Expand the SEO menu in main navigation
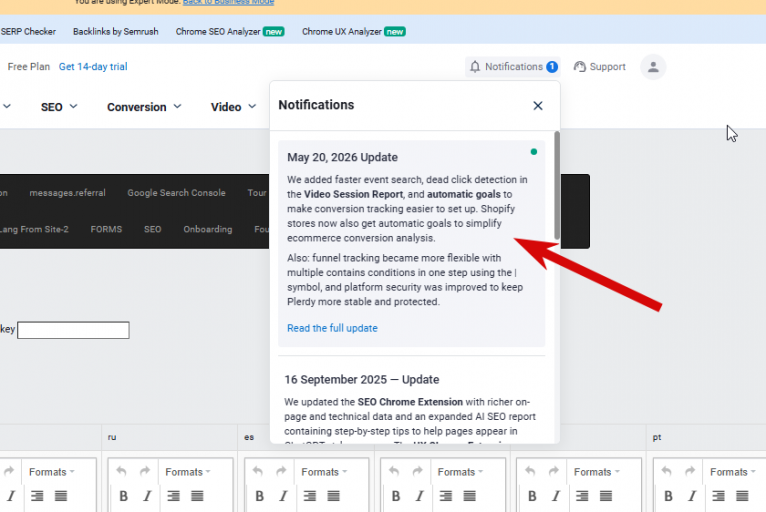 coord(59,107)
